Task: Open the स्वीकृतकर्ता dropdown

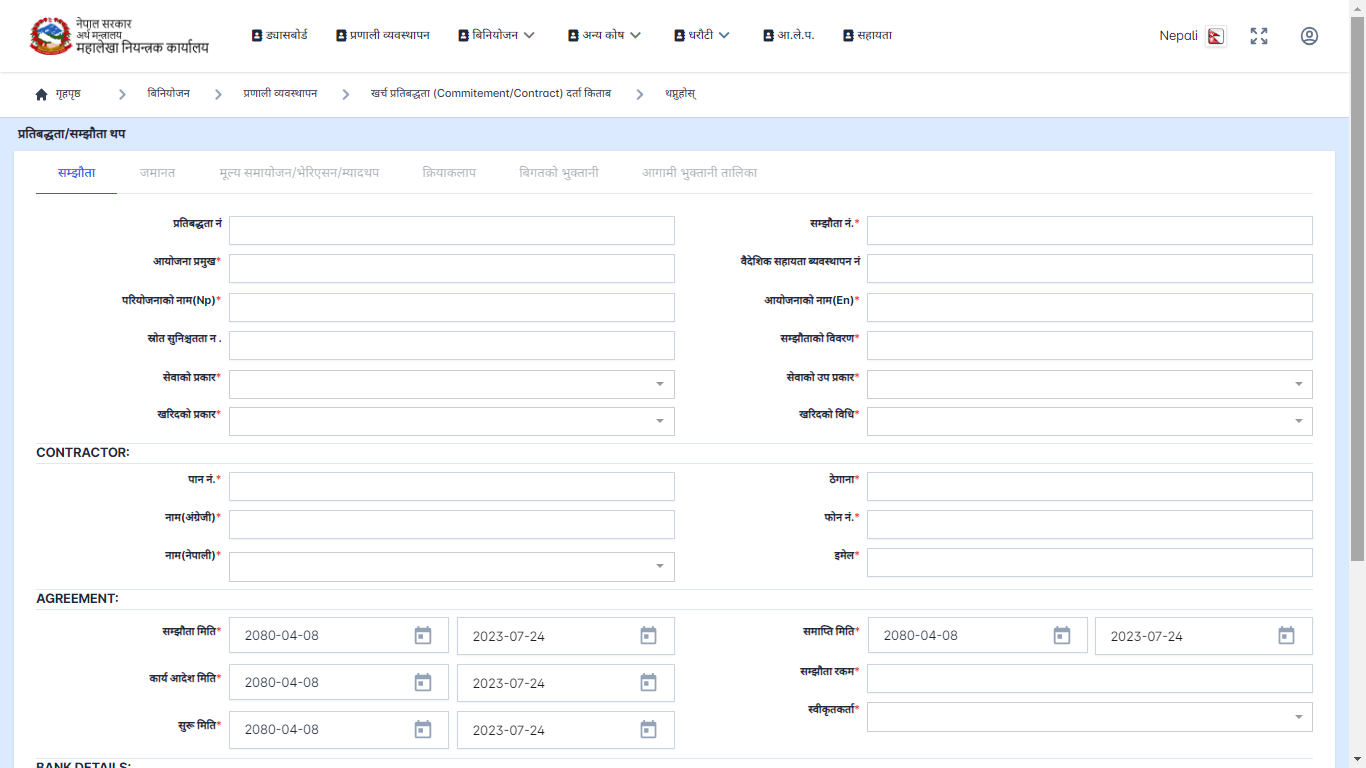Action: pos(1298,717)
